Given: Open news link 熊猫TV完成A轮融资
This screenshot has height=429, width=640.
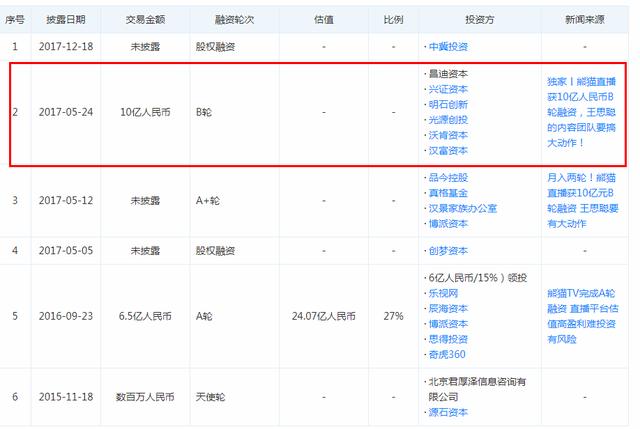Looking at the screenshot, I should 582,316.
